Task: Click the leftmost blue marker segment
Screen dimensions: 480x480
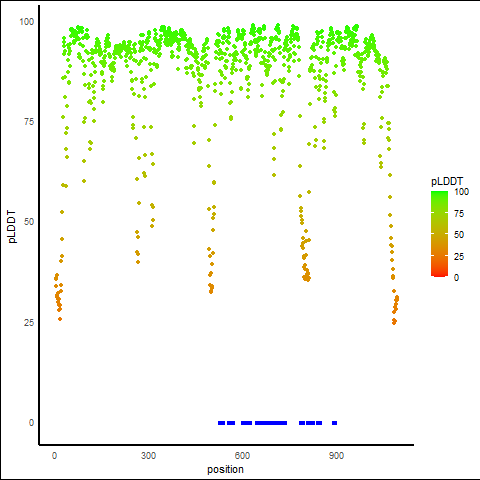Action: tap(222, 423)
